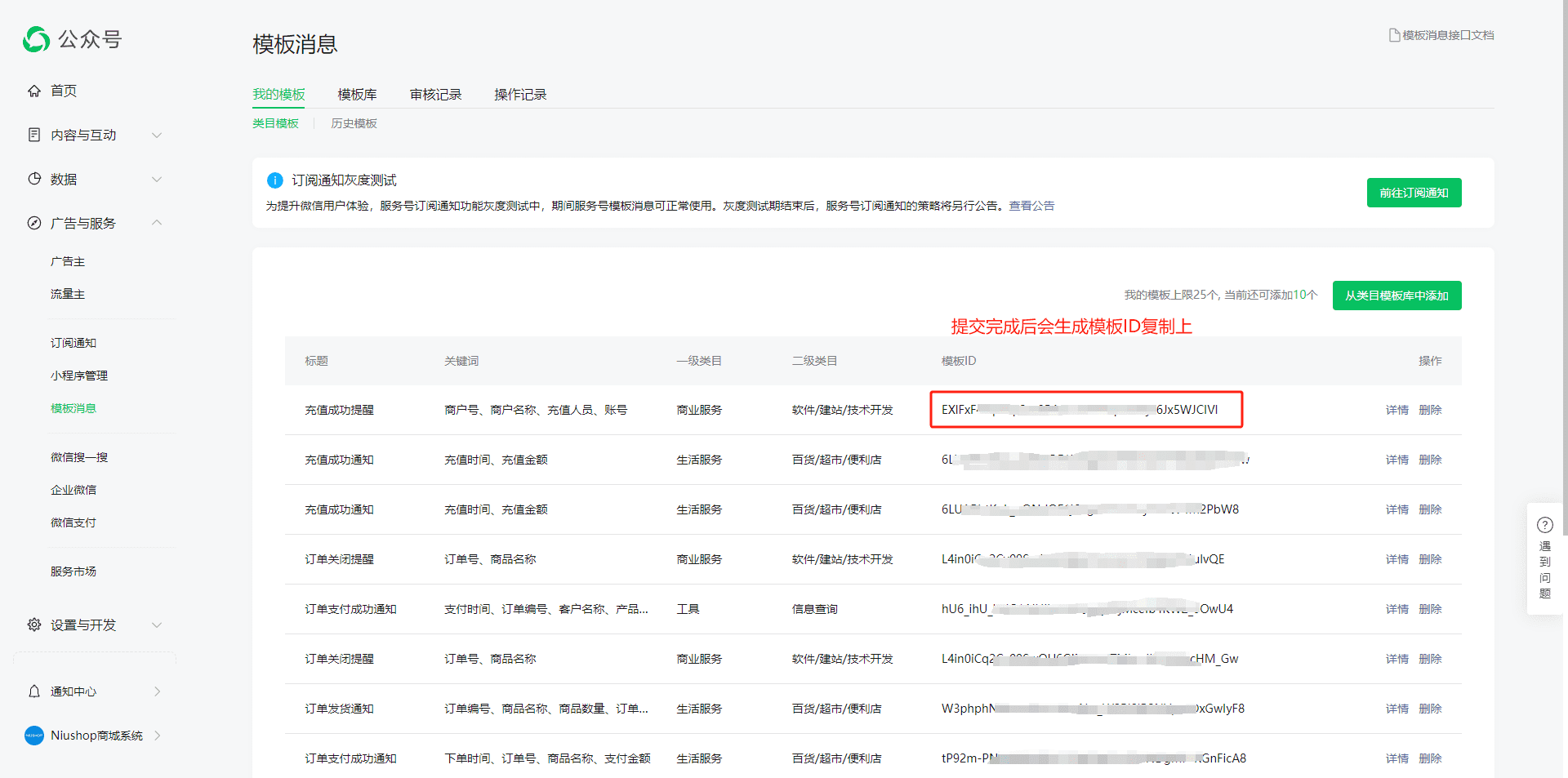Click the 首页 home icon
Image resolution: width=1568 pixels, height=778 pixels.
pyautogui.click(x=34, y=91)
